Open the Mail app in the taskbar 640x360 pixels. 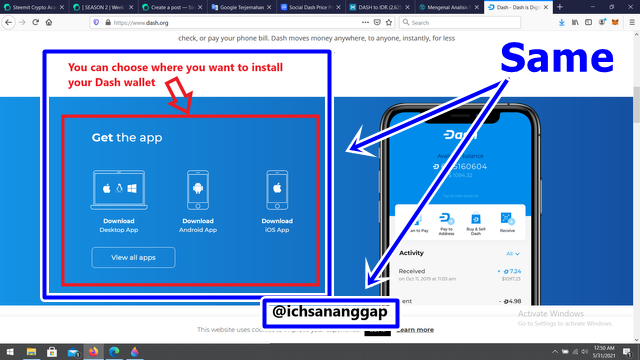pyautogui.click(x=73, y=352)
